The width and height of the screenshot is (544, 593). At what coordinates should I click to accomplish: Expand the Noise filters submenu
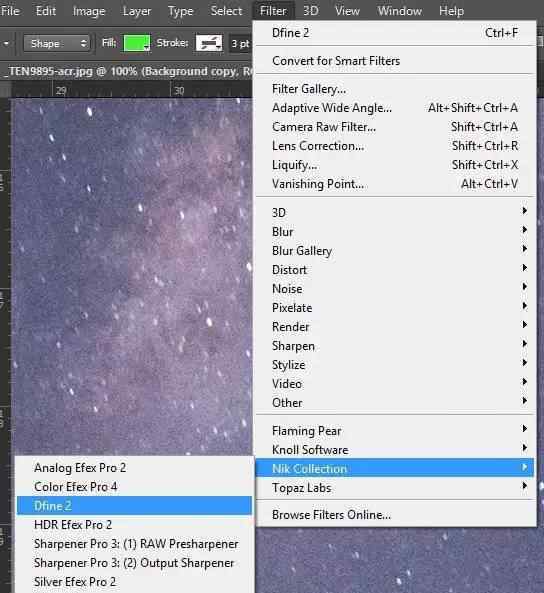pos(396,289)
